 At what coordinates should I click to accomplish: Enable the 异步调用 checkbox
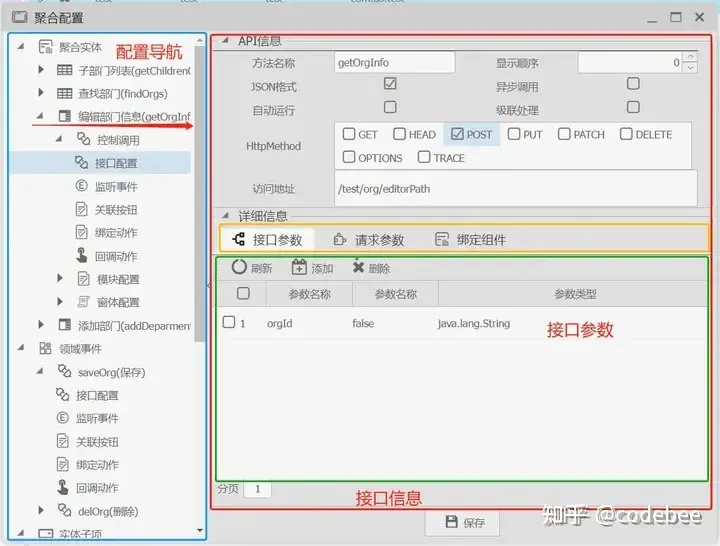[633, 84]
